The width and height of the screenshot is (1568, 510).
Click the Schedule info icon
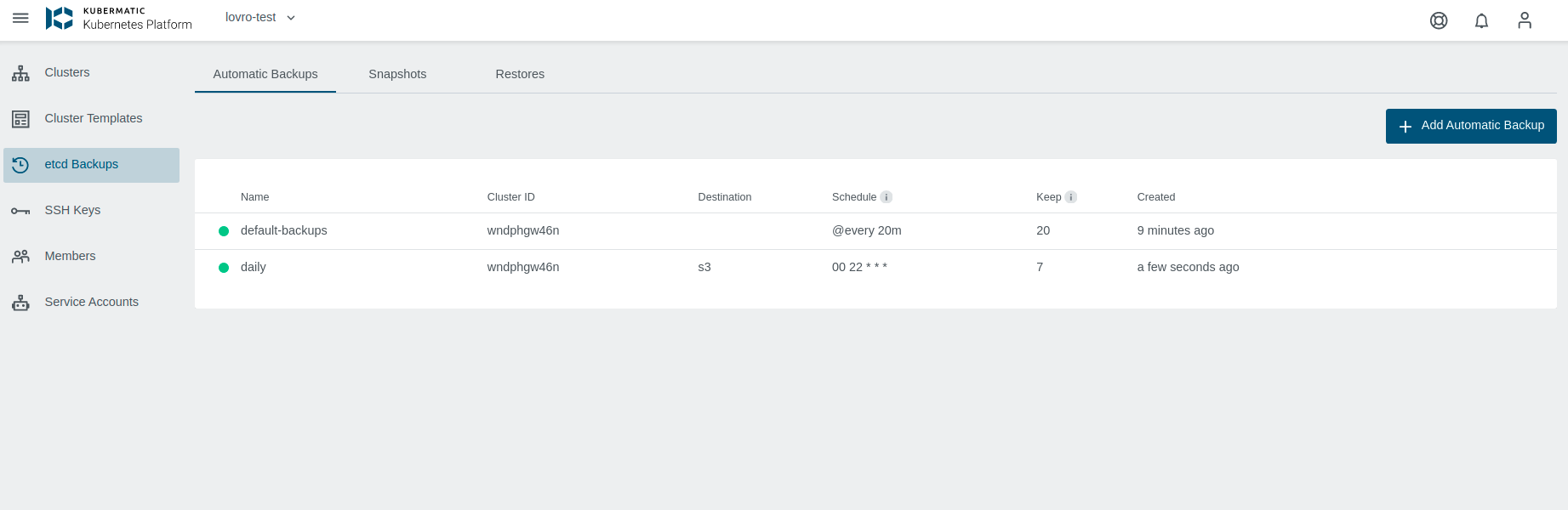[x=887, y=197]
